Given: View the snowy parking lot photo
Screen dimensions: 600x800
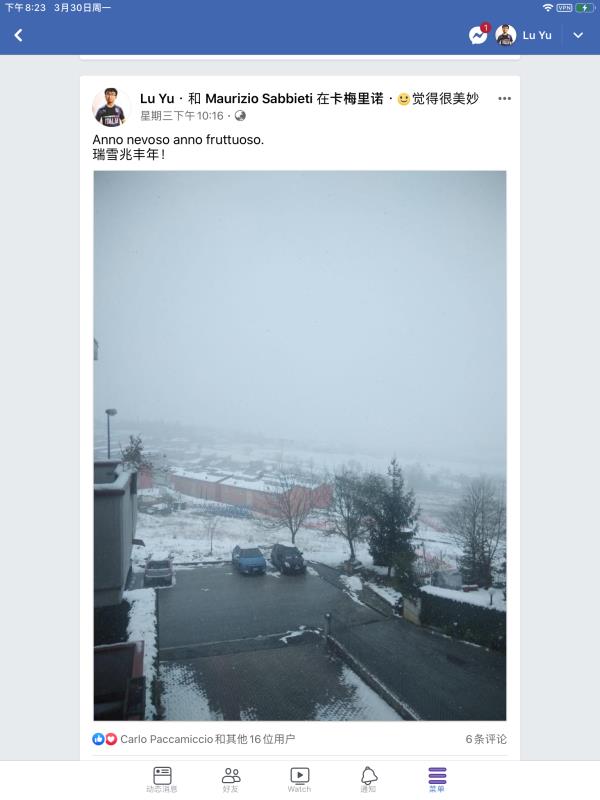Looking at the screenshot, I should [300, 445].
